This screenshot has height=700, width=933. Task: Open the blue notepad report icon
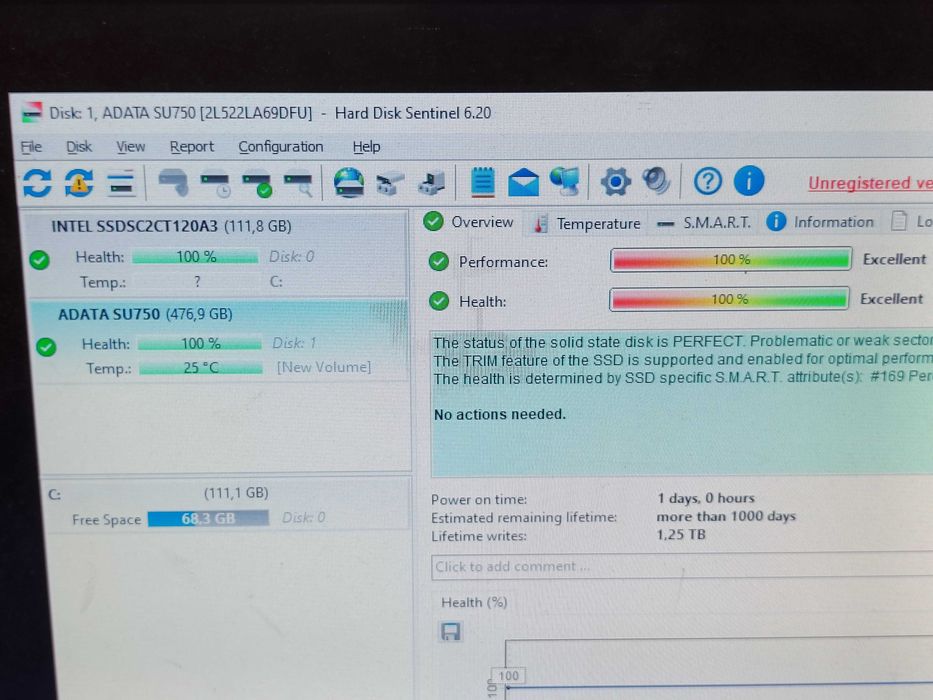pos(483,182)
